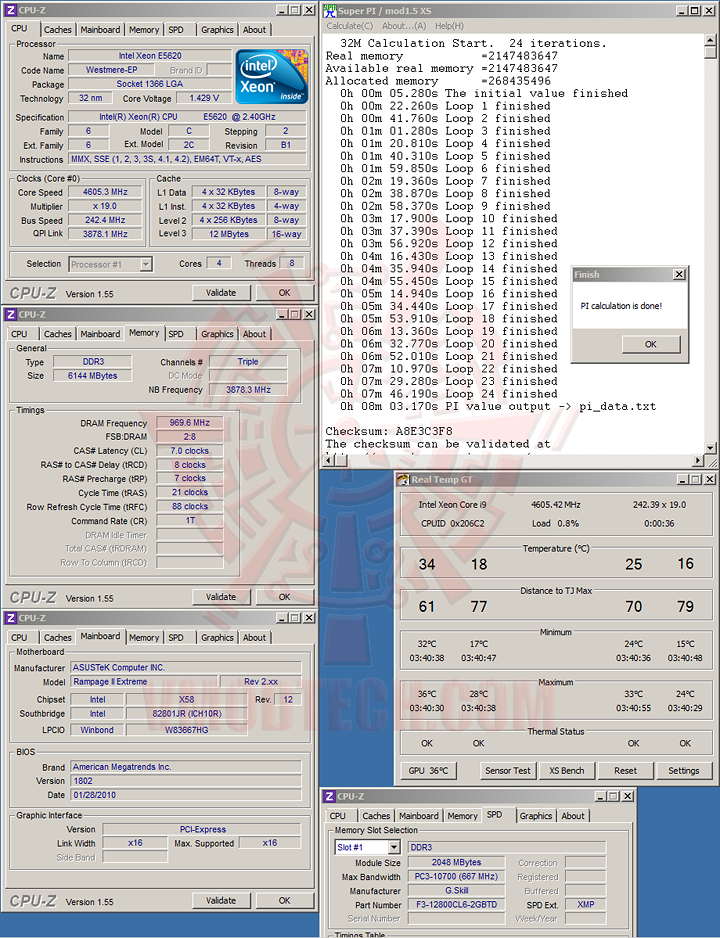This screenshot has width=720, height=938.
Task: Click the Channels # Triple field
Action: [248, 361]
